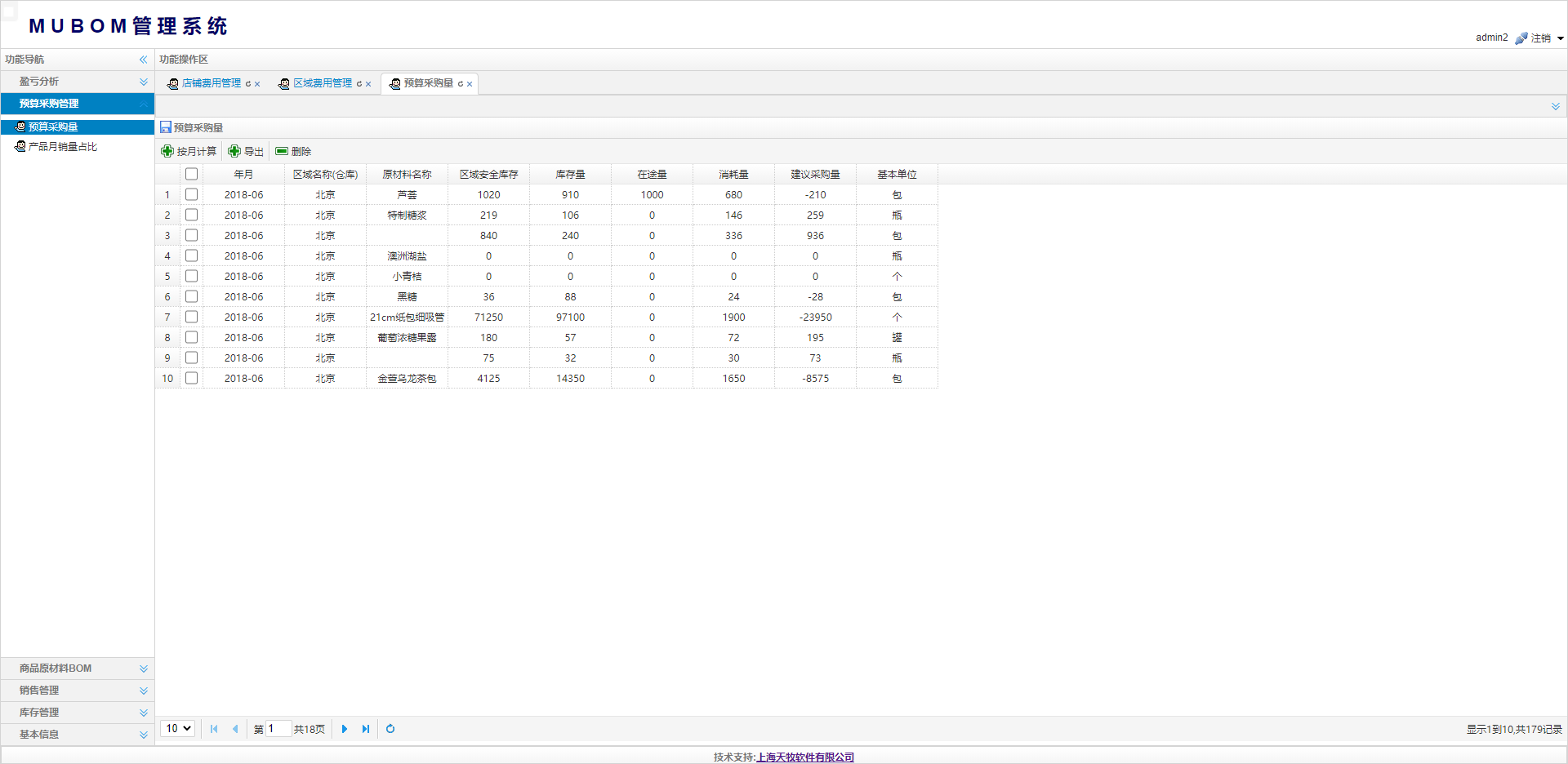1568x764 pixels.
Task: Check the row 4 澳洲湖盐 checkbox
Action: pos(191,255)
